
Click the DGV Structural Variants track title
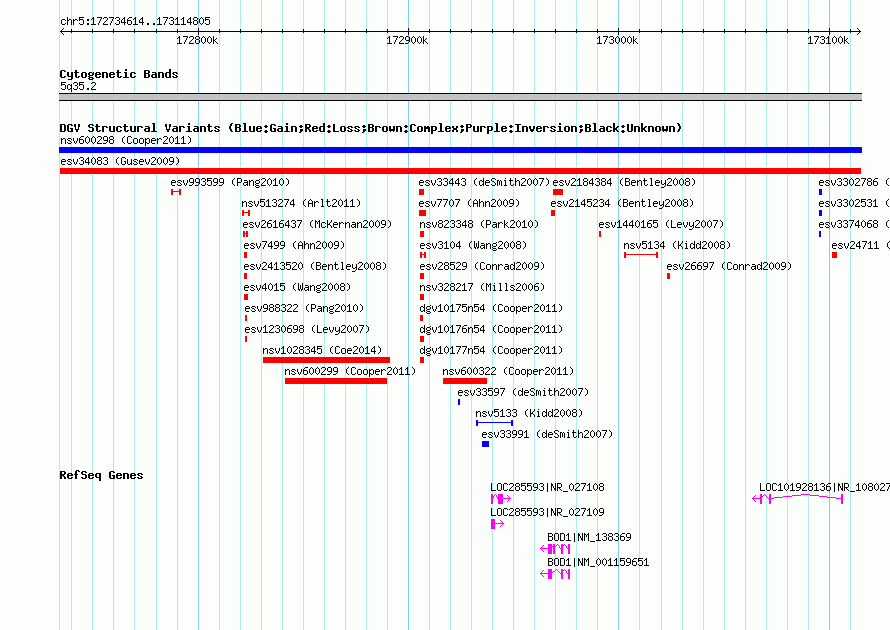(x=371, y=128)
